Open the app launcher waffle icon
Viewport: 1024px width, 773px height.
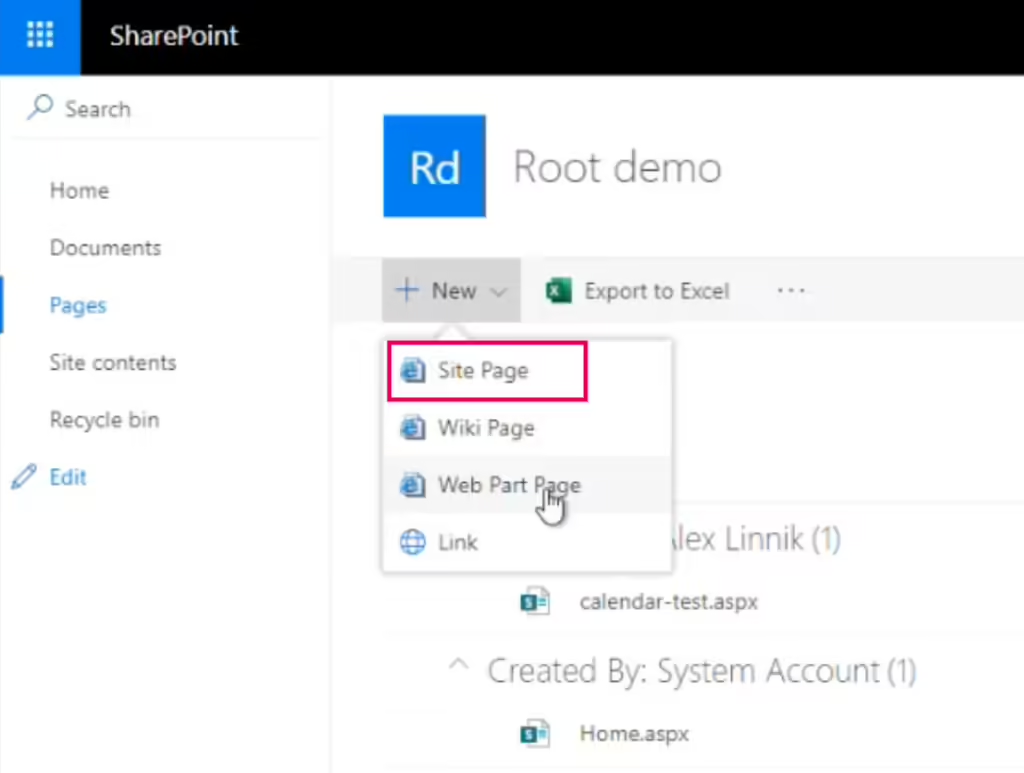click(x=40, y=35)
